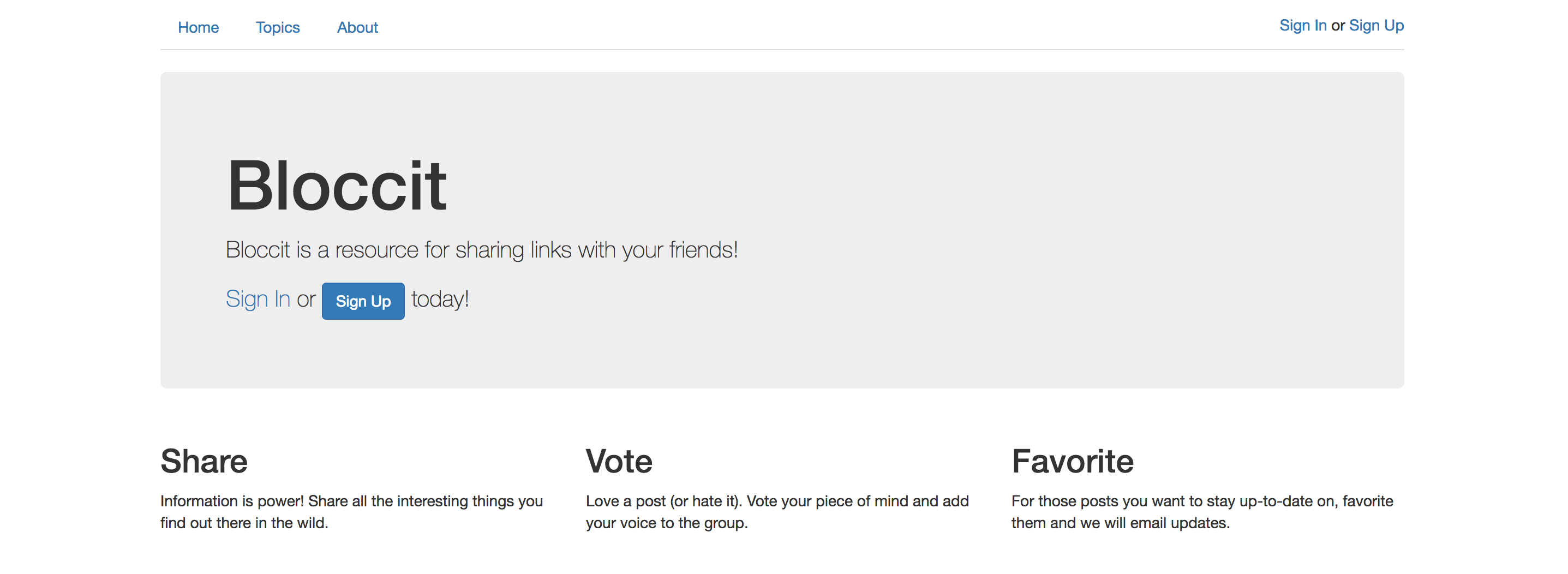Click the 'Love a post' paragraph

pos(777,512)
